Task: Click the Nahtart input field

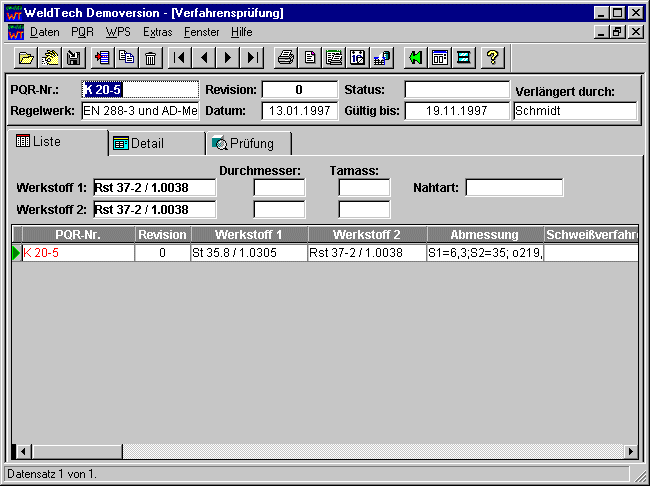Action: click(x=514, y=187)
